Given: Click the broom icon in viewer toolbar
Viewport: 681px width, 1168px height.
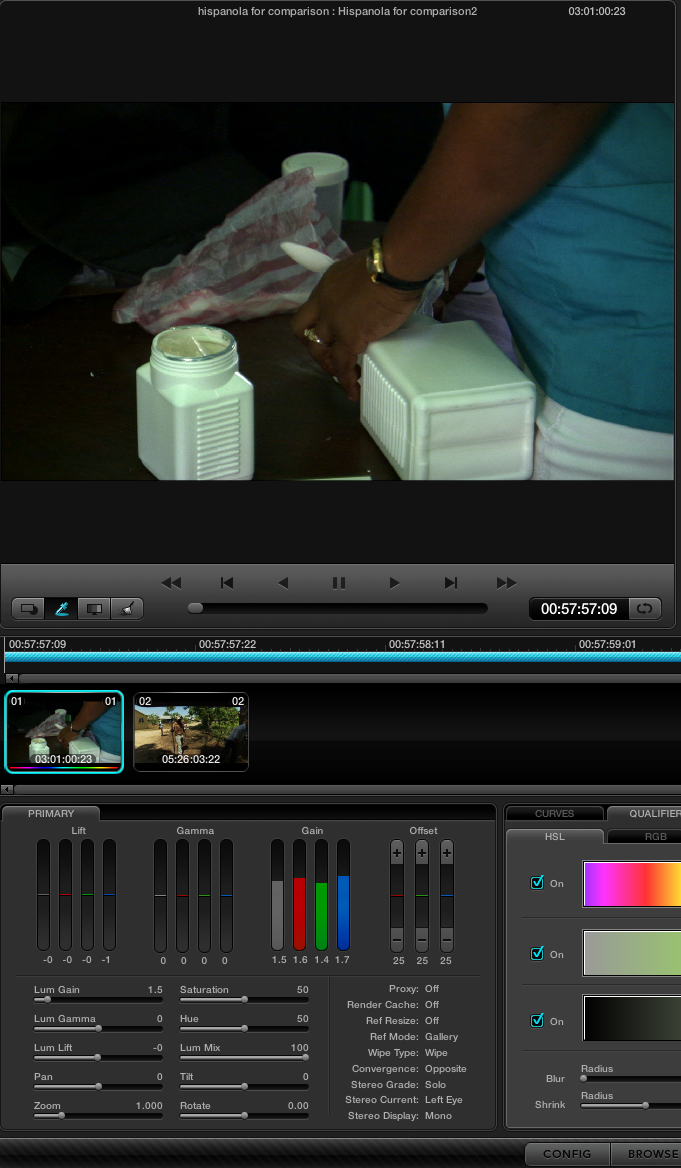Looking at the screenshot, I should tap(127, 608).
